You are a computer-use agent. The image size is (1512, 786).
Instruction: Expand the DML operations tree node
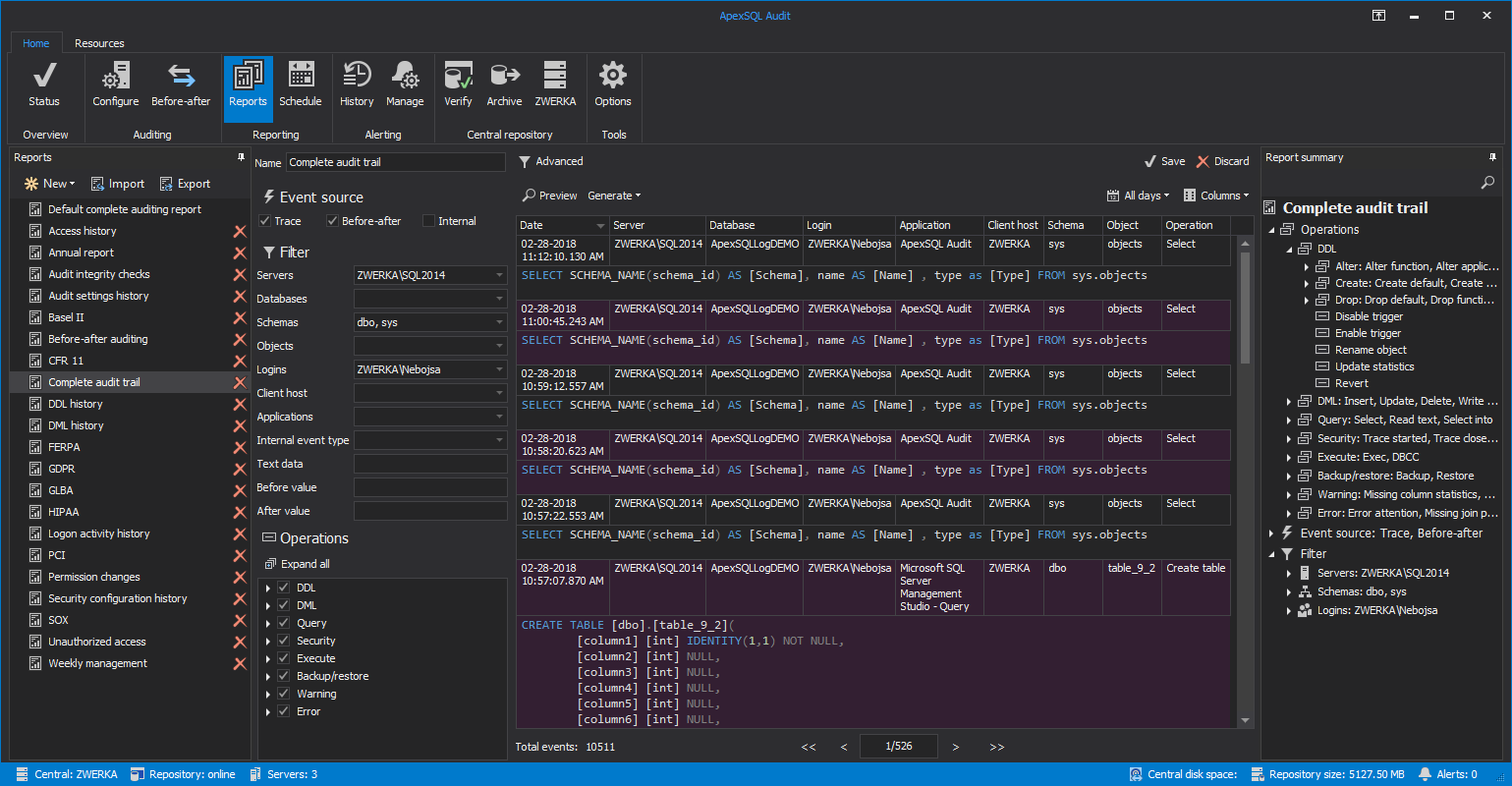pyautogui.click(x=268, y=604)
